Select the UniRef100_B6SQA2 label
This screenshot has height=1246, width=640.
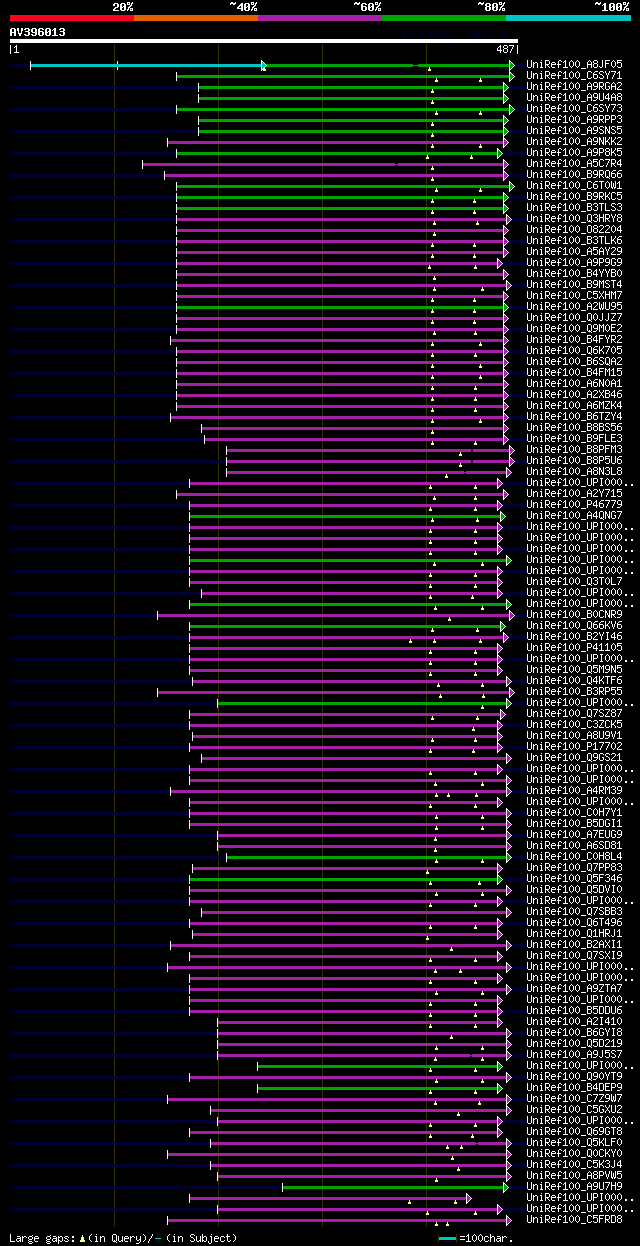point(575,362)
